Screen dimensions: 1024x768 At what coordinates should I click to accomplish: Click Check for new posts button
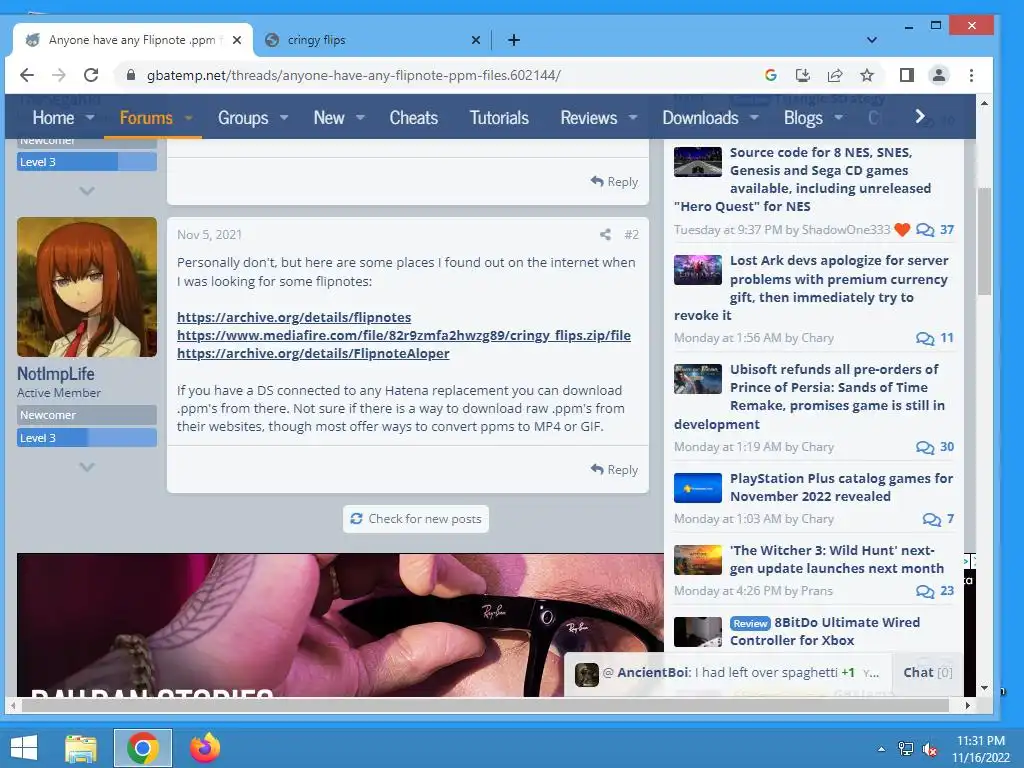[416, 519]
